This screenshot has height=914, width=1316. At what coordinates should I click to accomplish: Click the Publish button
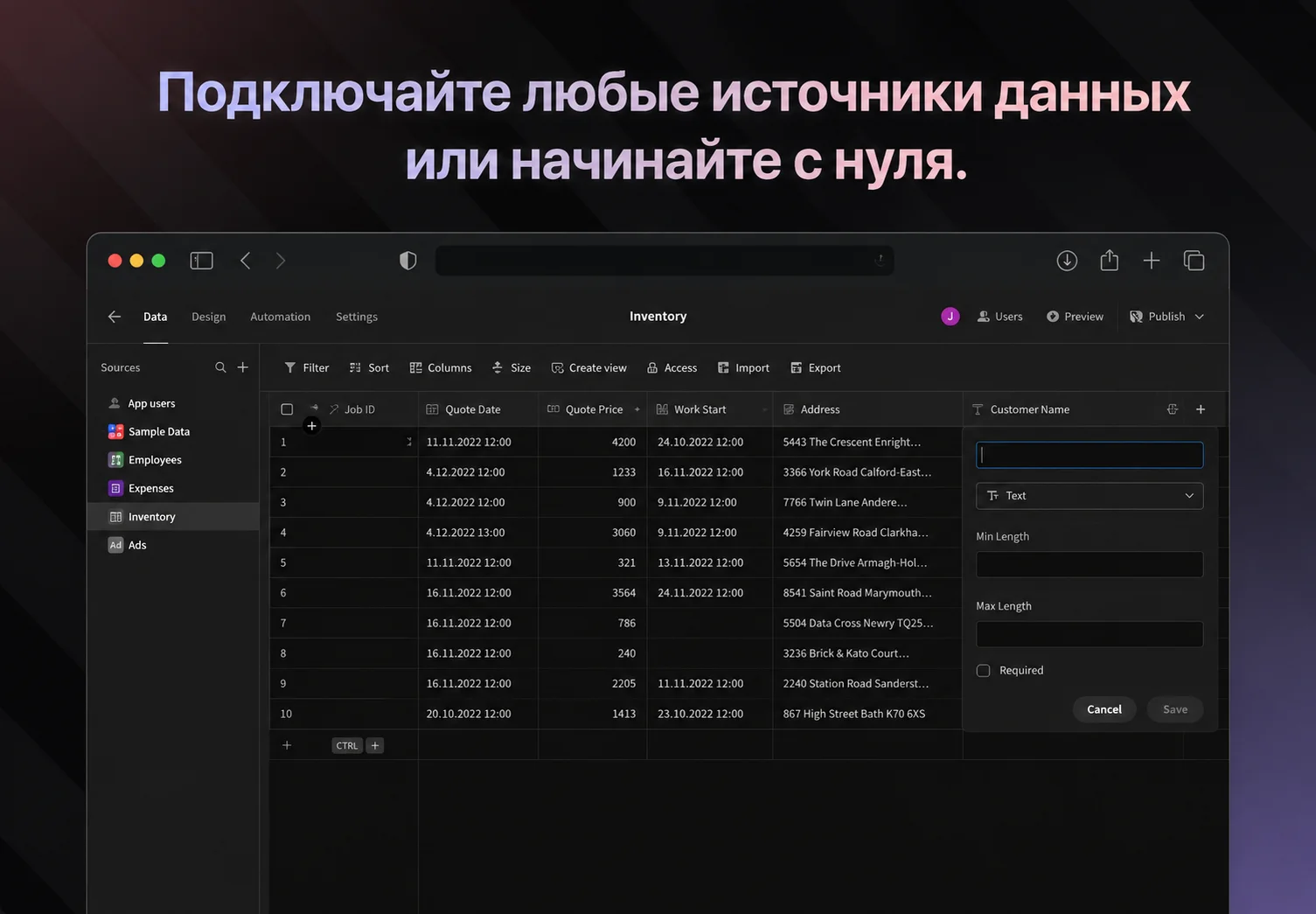[1157, 317]
